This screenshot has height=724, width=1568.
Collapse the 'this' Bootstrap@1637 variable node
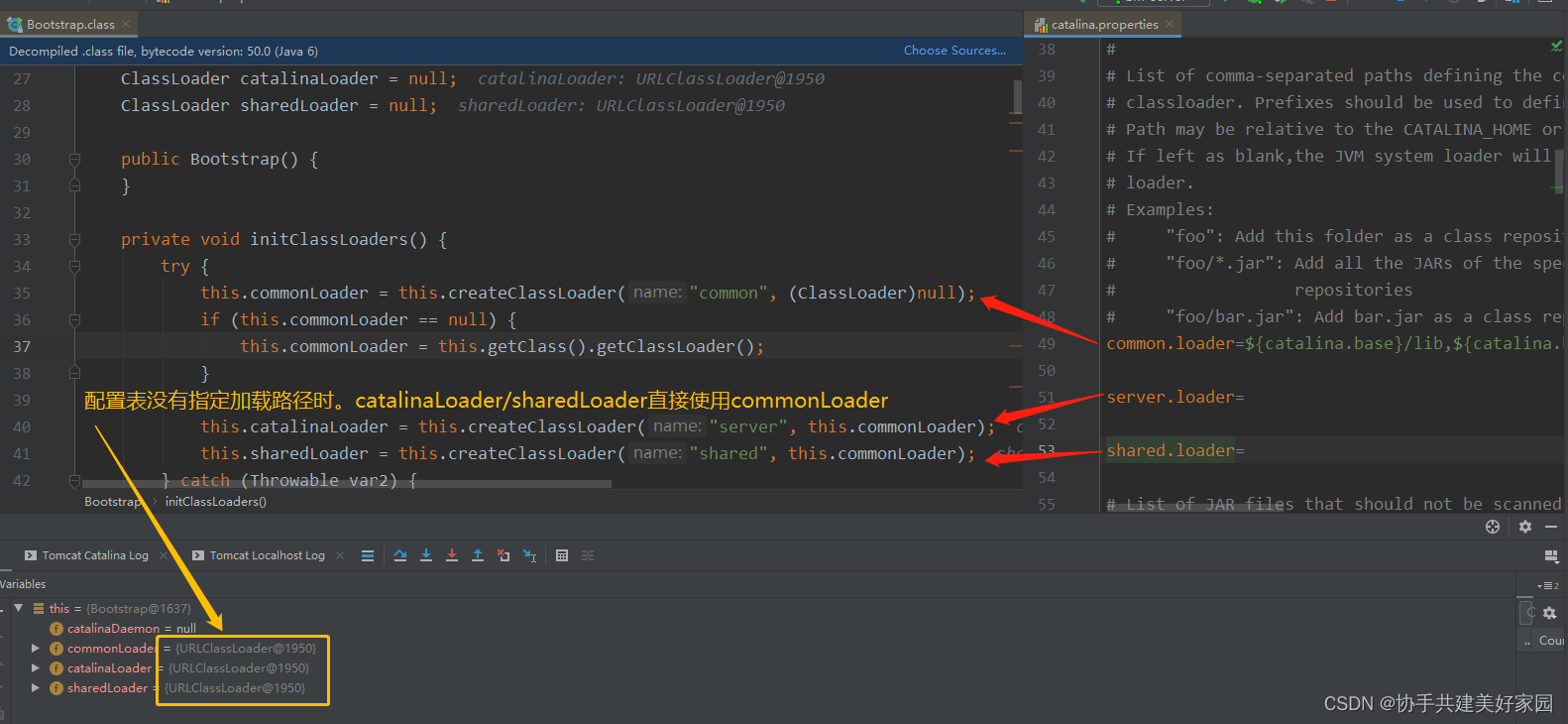point(18,608)
